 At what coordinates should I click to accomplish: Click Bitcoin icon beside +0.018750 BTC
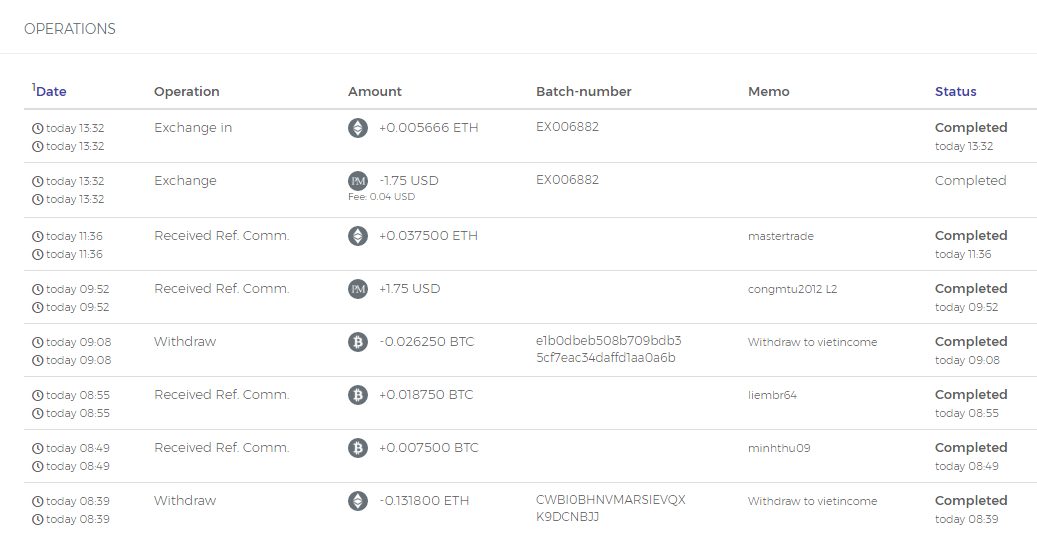[x=357, y=395]
